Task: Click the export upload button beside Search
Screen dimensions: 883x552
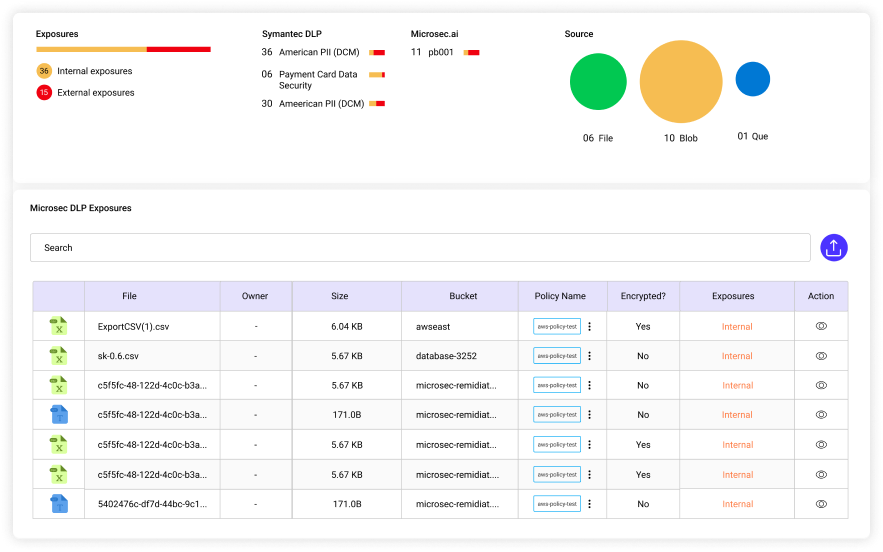Action: 833,248
